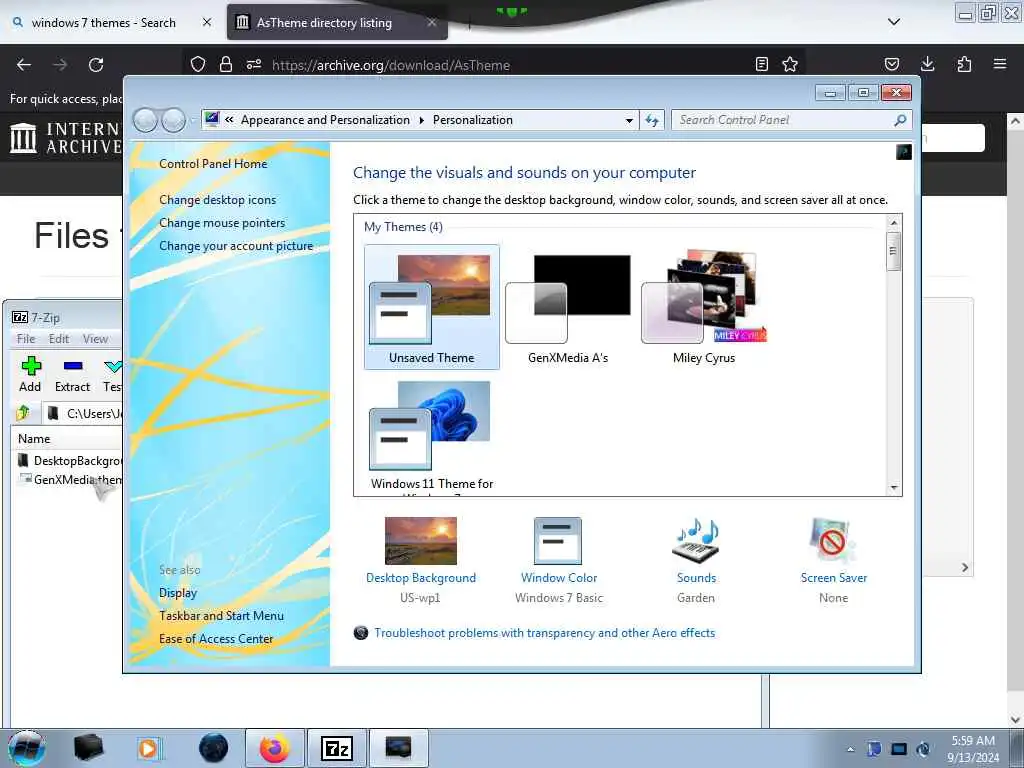The height and width of the screenshot is (768, 1024).
Task: Toggle Firefox reader view icon
Action: (761, 64)
